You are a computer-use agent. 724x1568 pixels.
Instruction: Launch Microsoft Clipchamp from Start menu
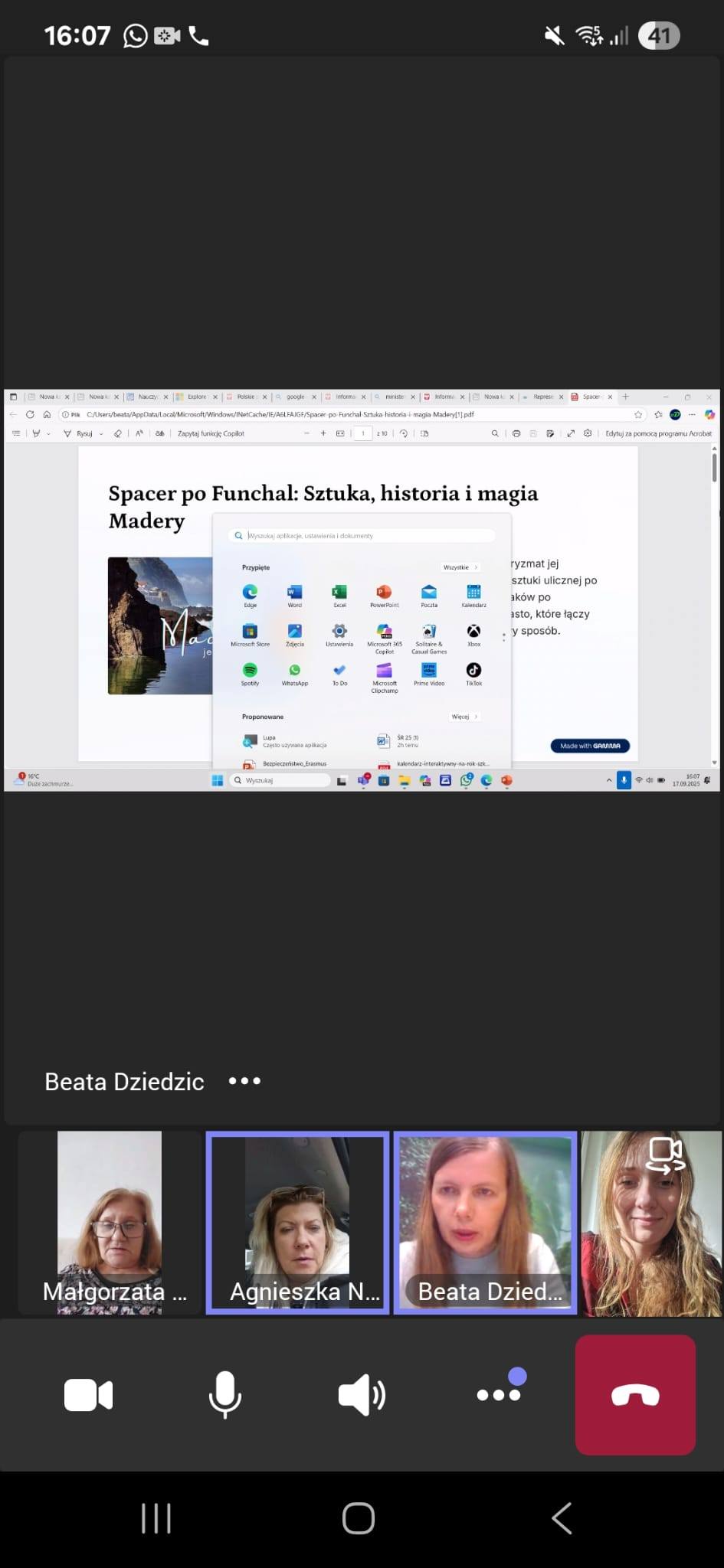click(385, 678)
